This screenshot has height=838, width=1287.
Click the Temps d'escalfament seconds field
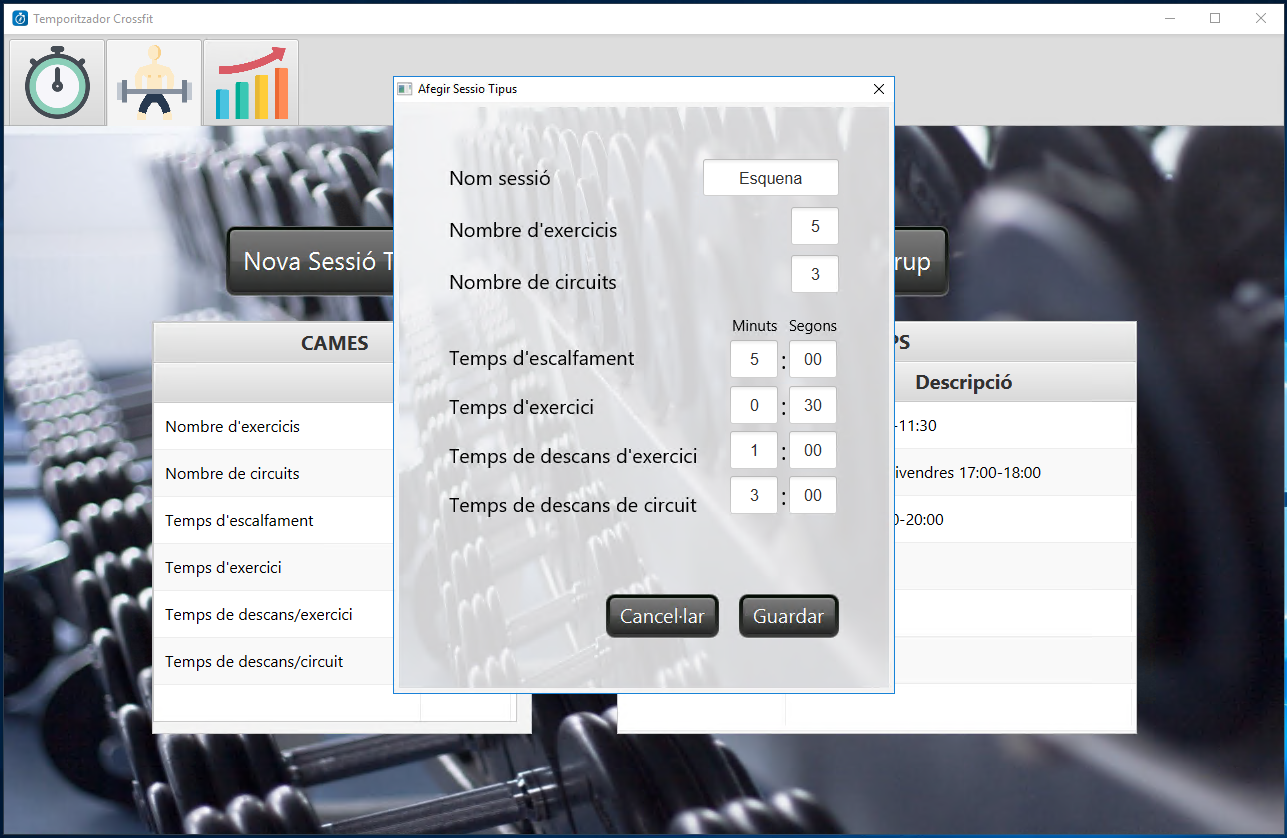tap(813, 359)
